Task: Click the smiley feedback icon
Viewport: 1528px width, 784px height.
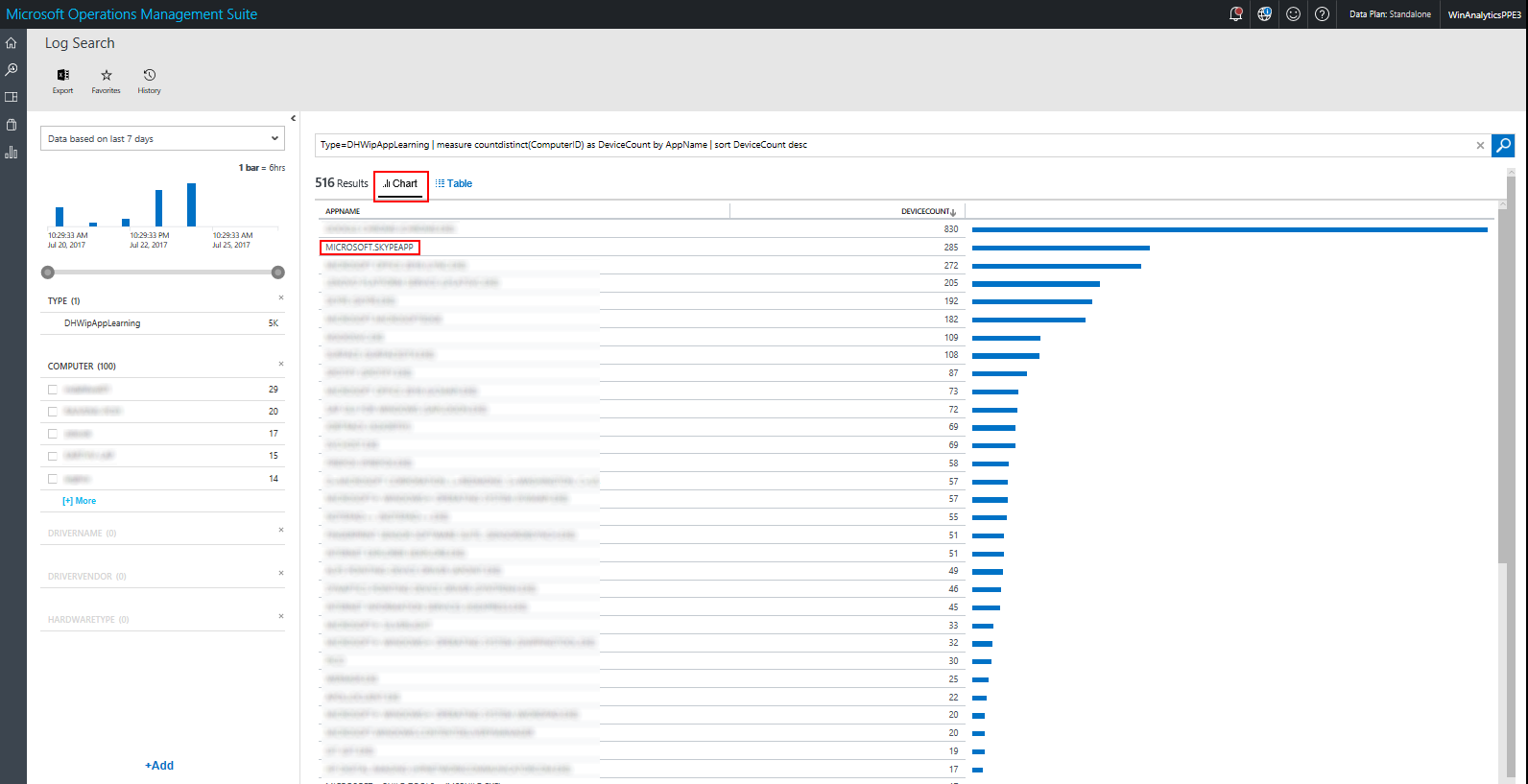Action: click(x=1293, y=14)
